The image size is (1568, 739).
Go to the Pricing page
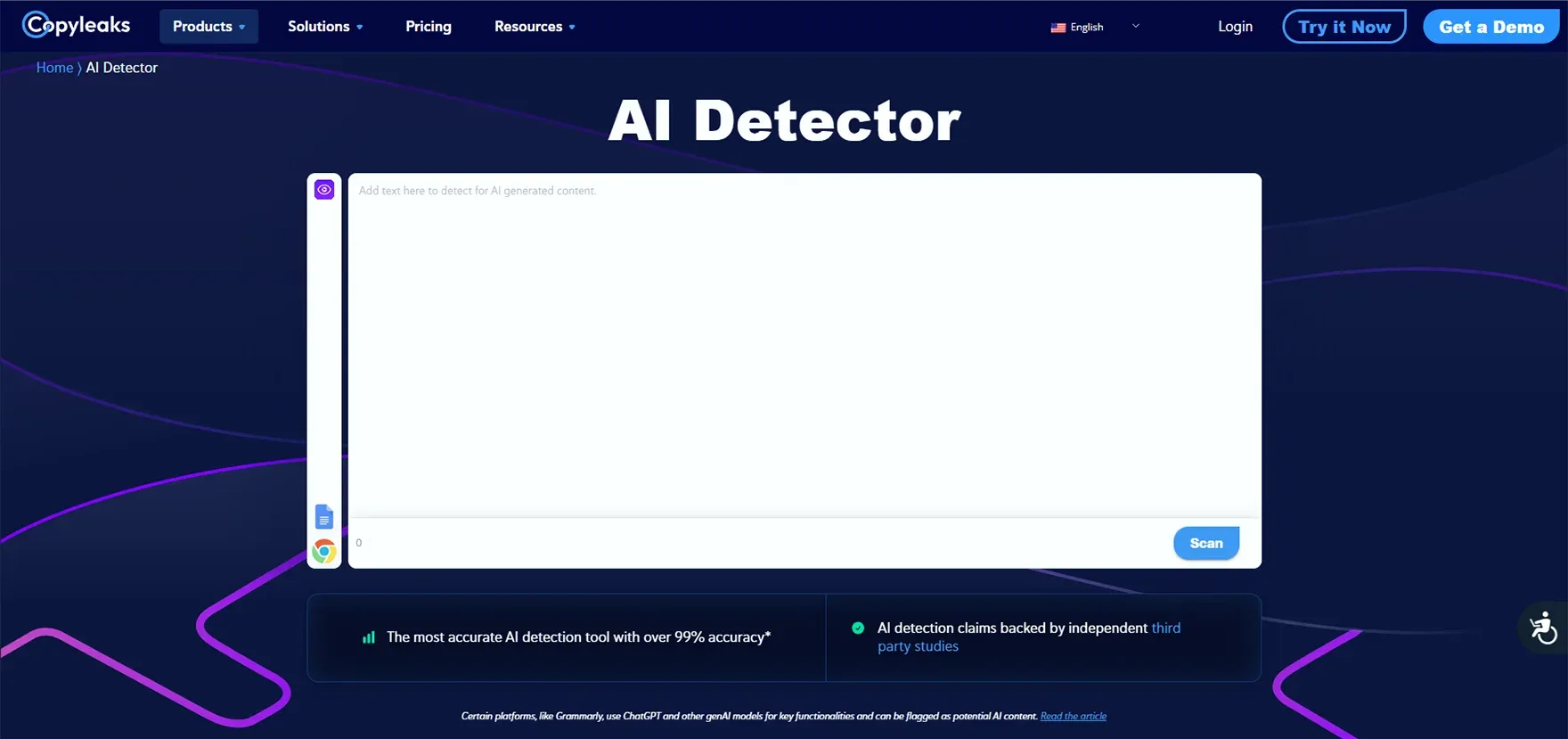coord(429,27)
